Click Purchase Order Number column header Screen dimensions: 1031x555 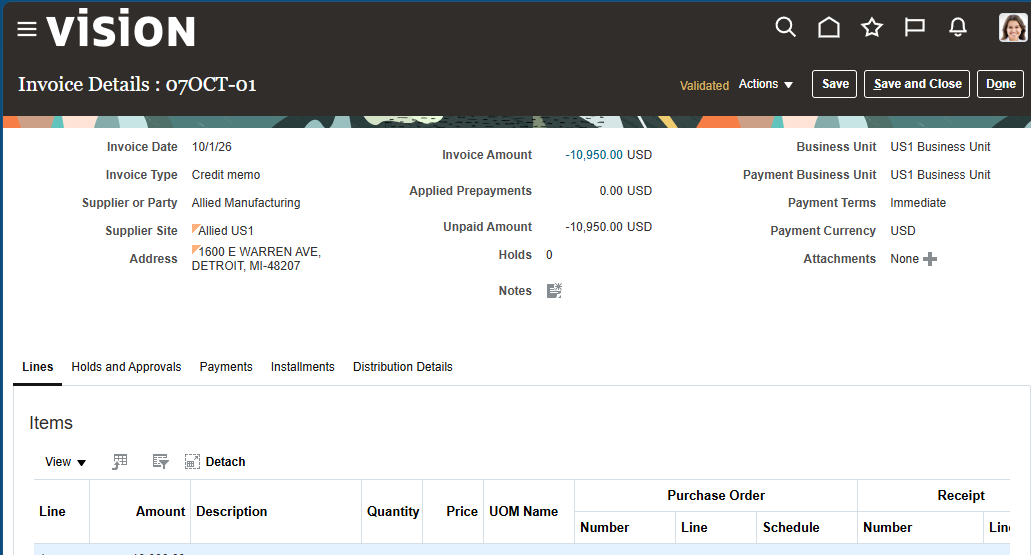click(x=625, y=527)
